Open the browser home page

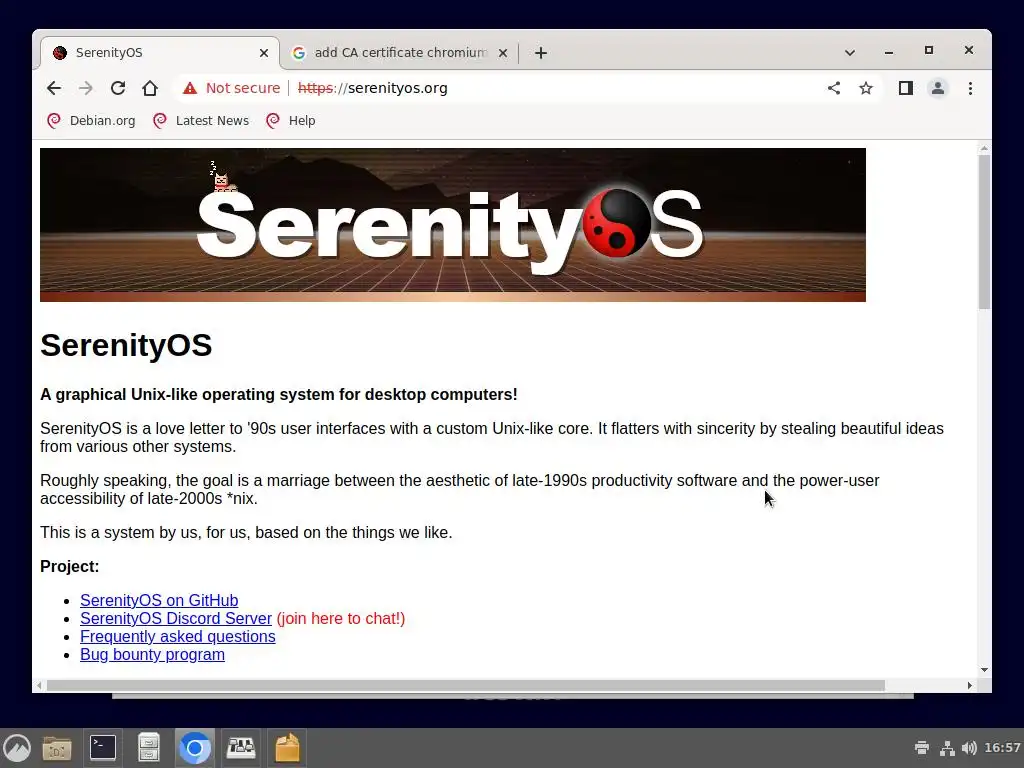point(150,88)
